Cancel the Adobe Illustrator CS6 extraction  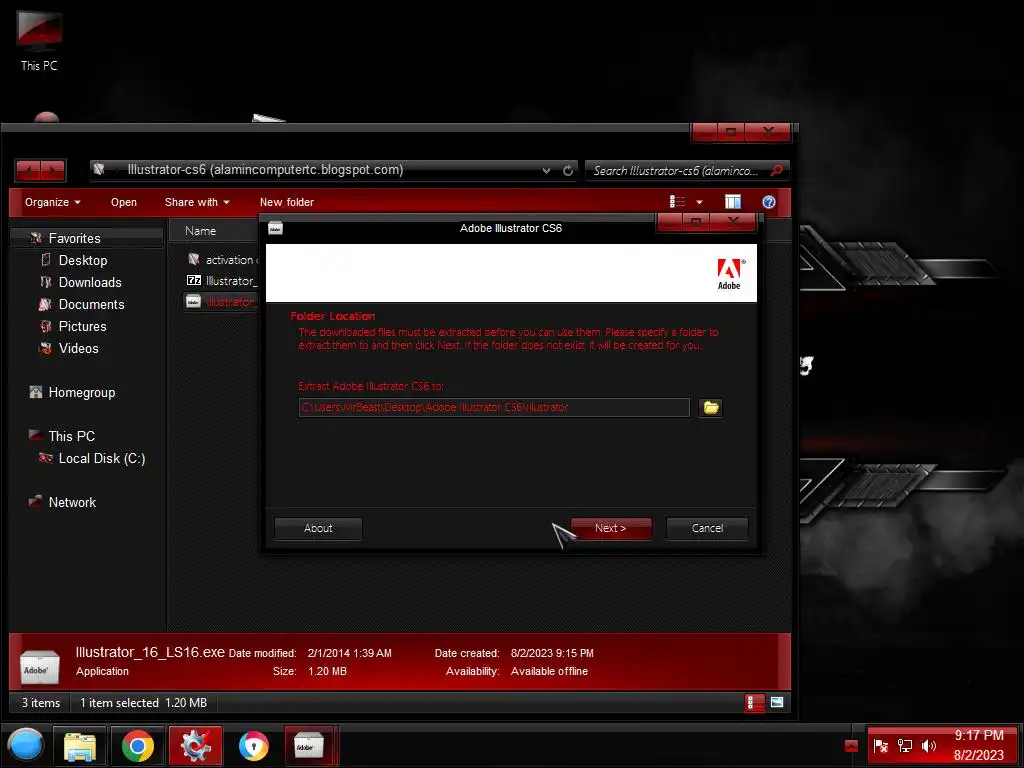[x=707, y=528]
